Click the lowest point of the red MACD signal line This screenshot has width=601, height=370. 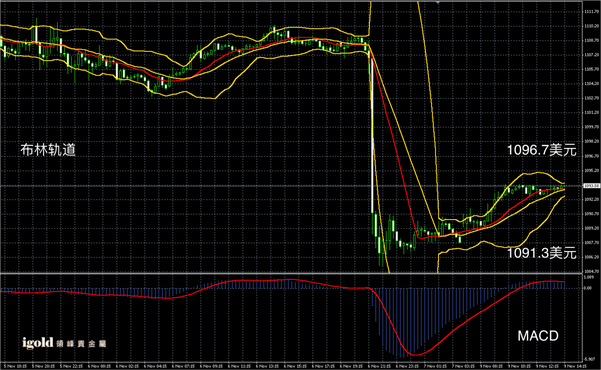click(x=415, y=354)
